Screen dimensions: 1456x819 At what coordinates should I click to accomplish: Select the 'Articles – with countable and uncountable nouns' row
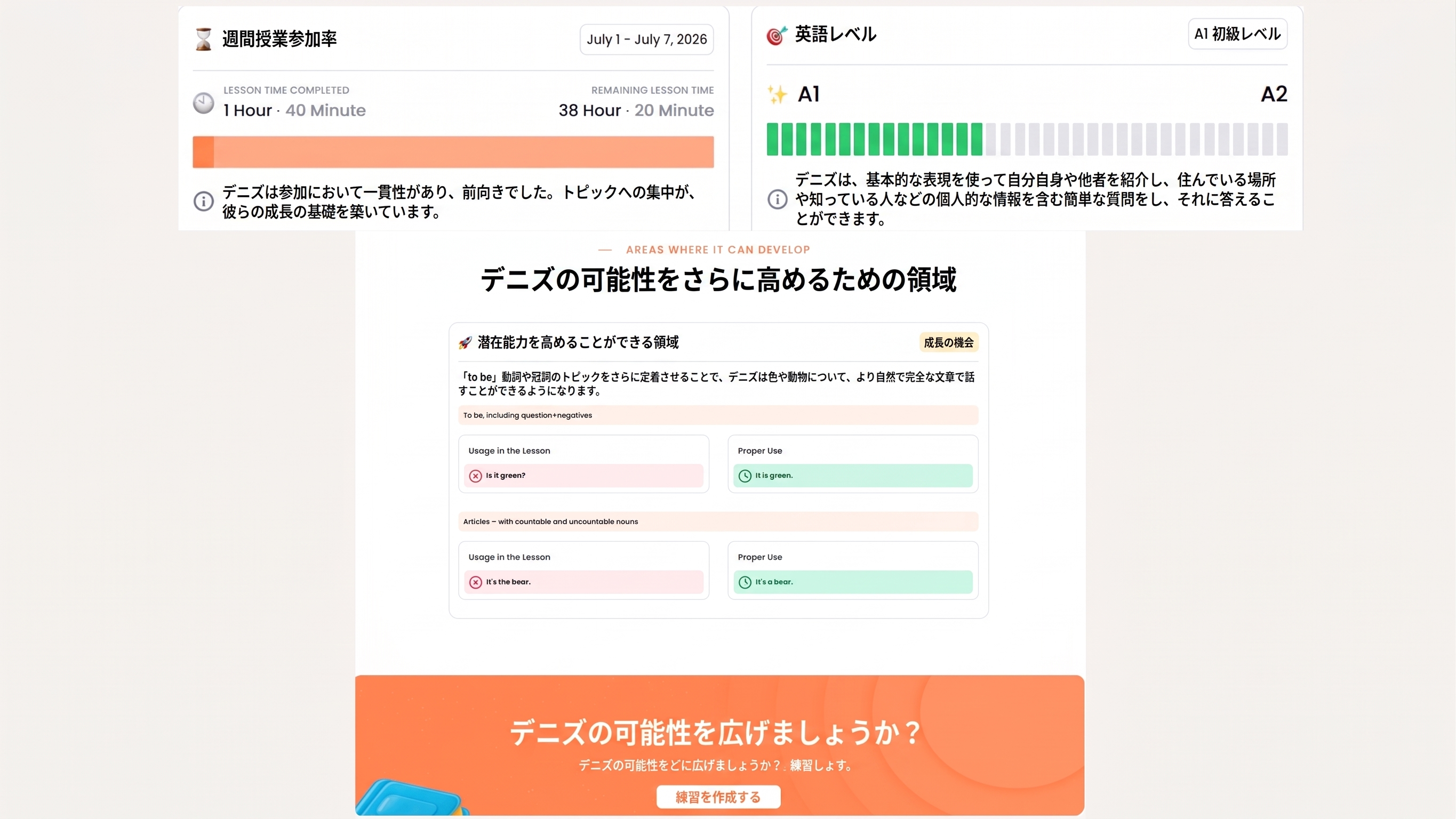[718, 521]
